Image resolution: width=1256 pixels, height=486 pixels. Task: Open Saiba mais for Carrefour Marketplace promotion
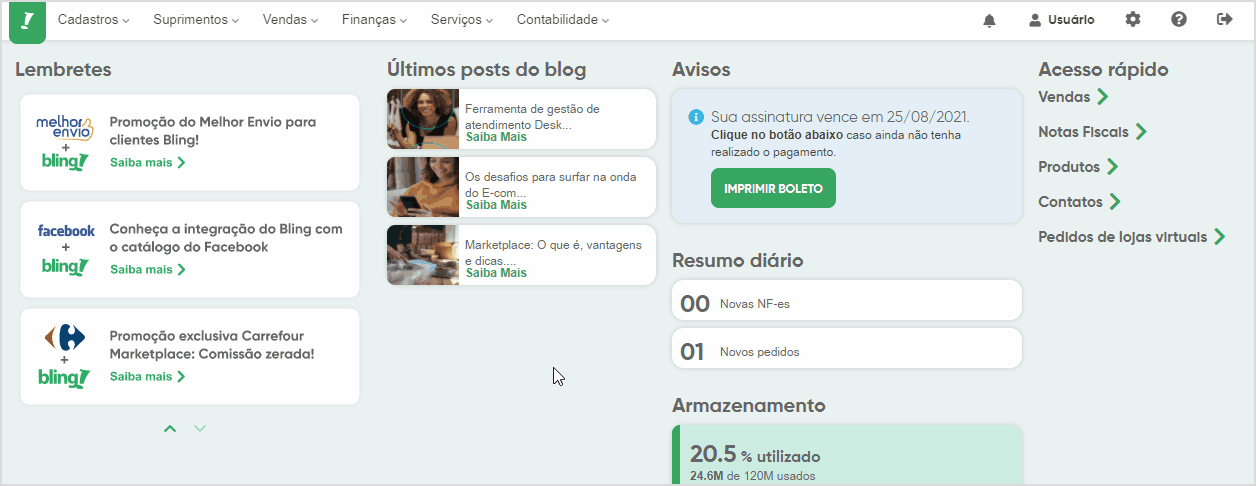point(148,377)
